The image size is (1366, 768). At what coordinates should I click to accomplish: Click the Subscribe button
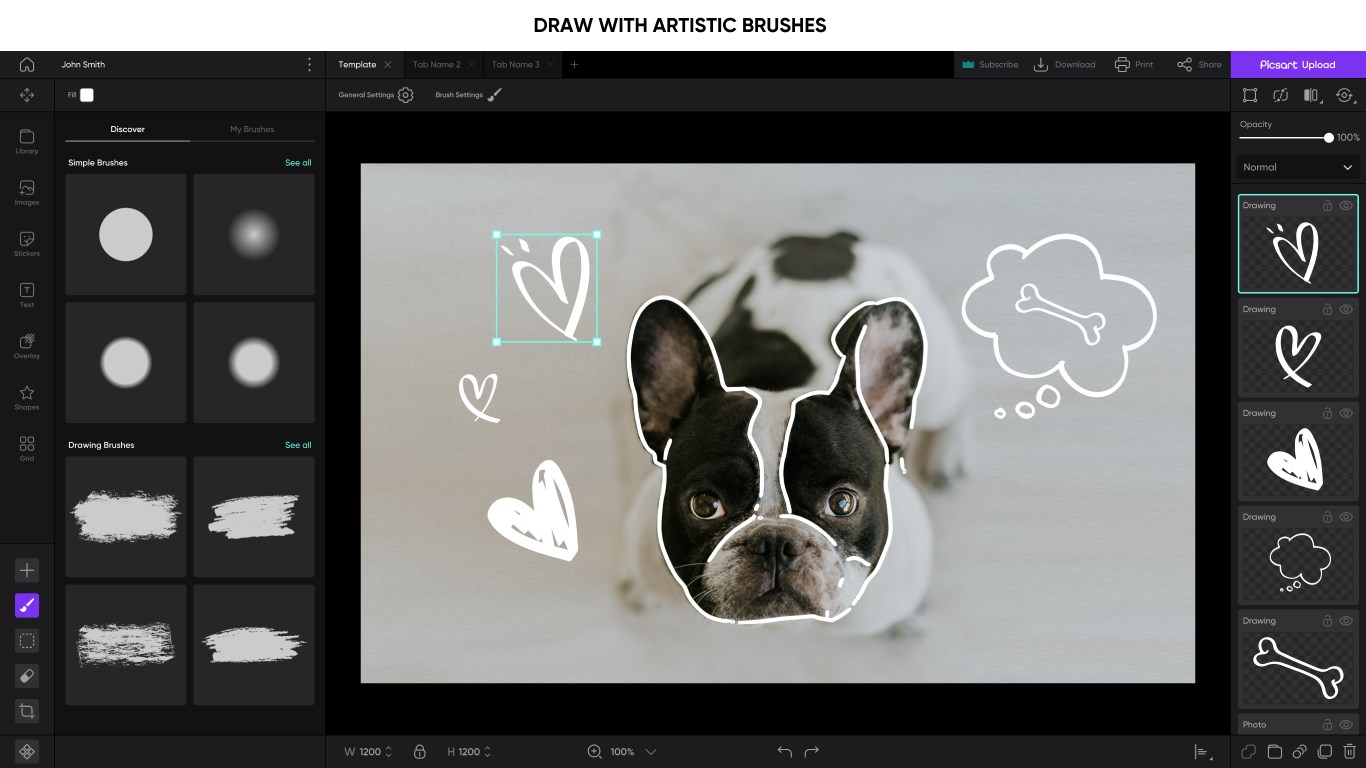[990, 64]
